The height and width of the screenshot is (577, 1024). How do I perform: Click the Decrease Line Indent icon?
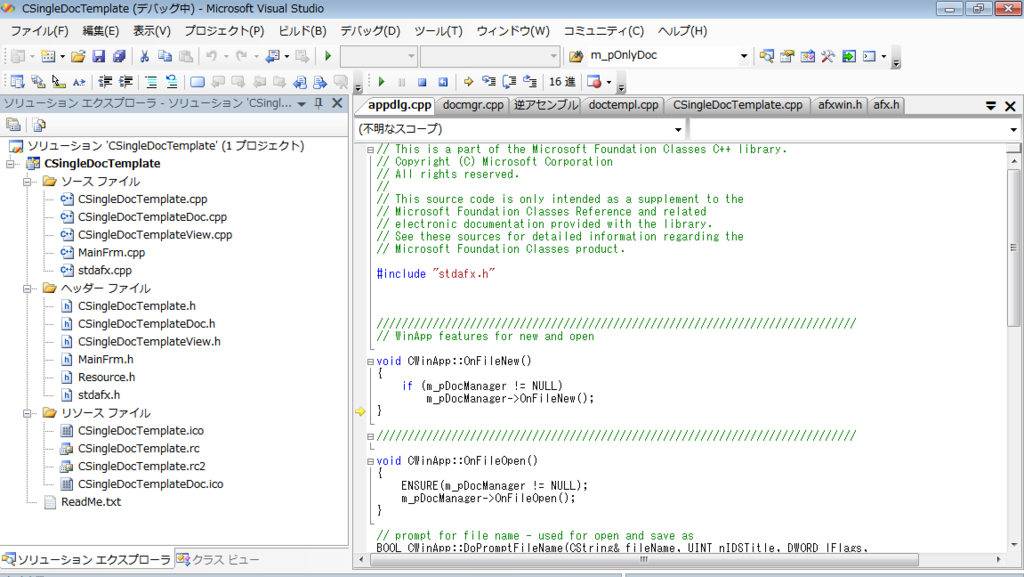pos(104,82)
